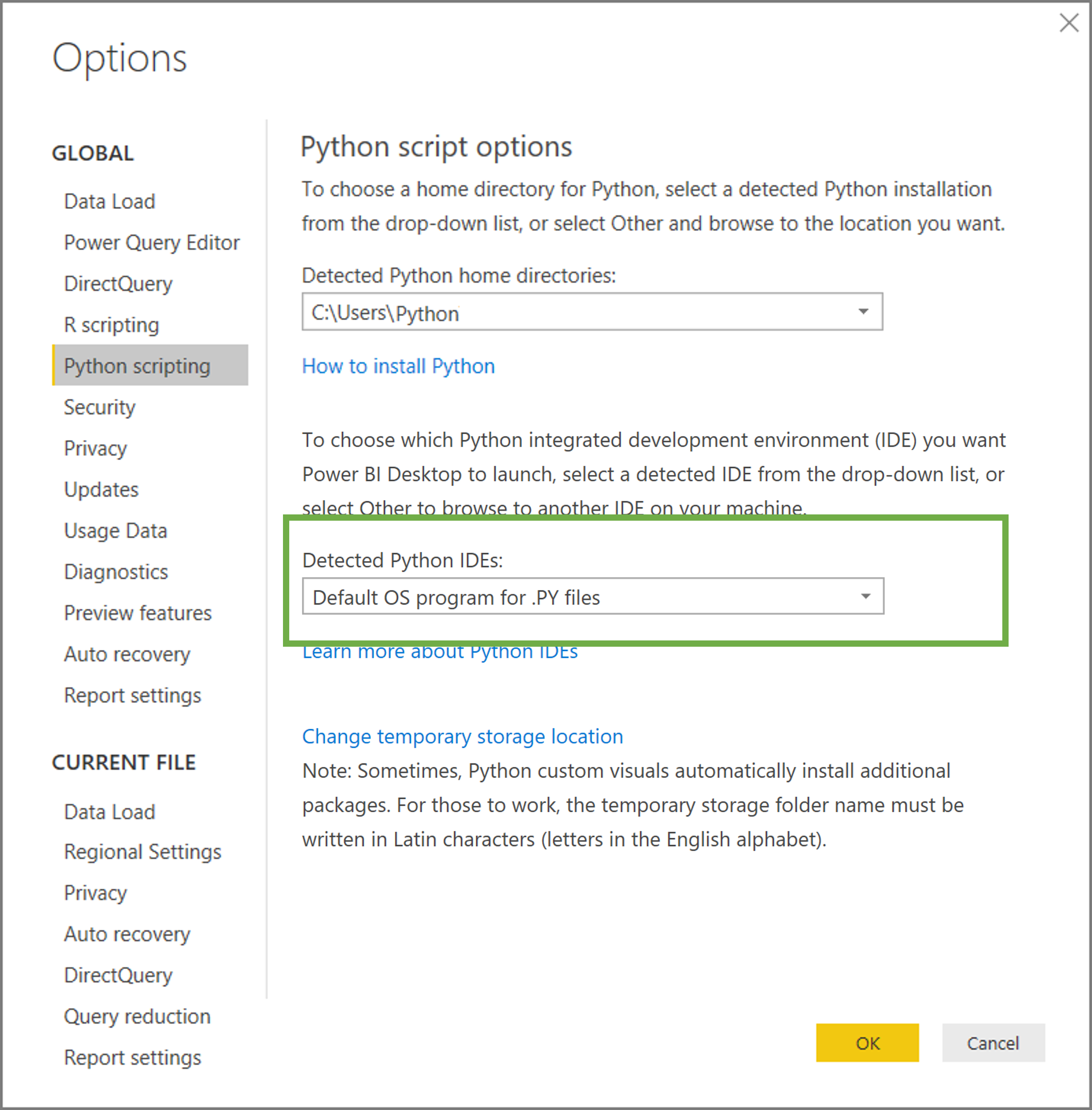
Task: Expand Detected Python IDEs dropdown arrow
Action: [x=866, y=596]
